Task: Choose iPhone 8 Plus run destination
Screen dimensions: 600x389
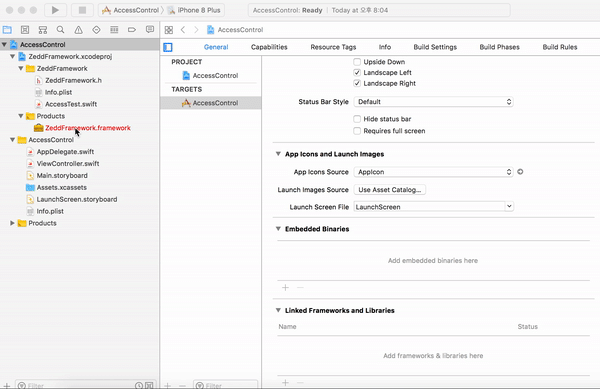Action: click(x=194, y=10)
